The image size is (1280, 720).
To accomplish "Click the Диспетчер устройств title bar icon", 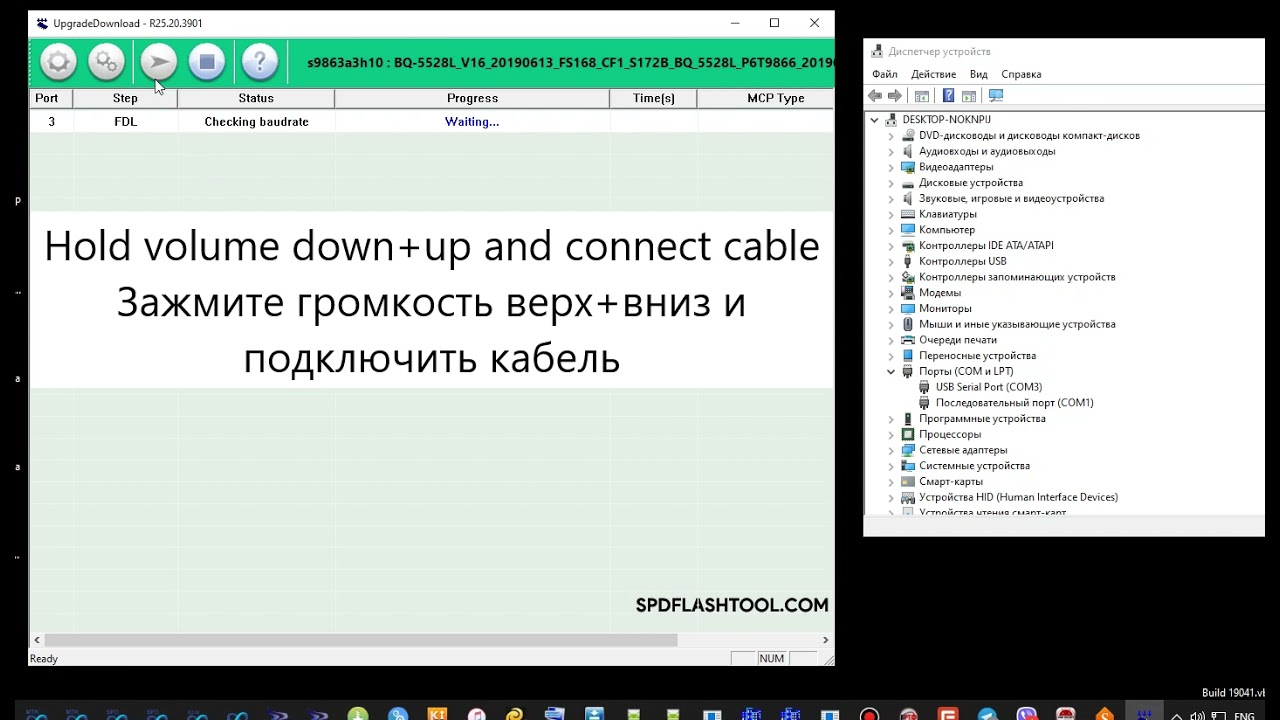I will pos(877,52).
